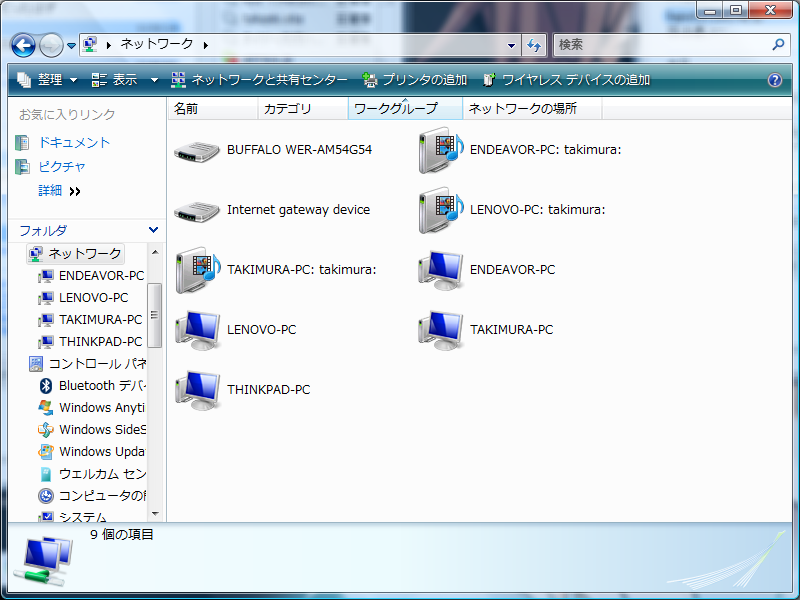This screenshot has height=600, width=800.
Task: Click the 詳細 more links item
Action: click(x=59, y=191)
